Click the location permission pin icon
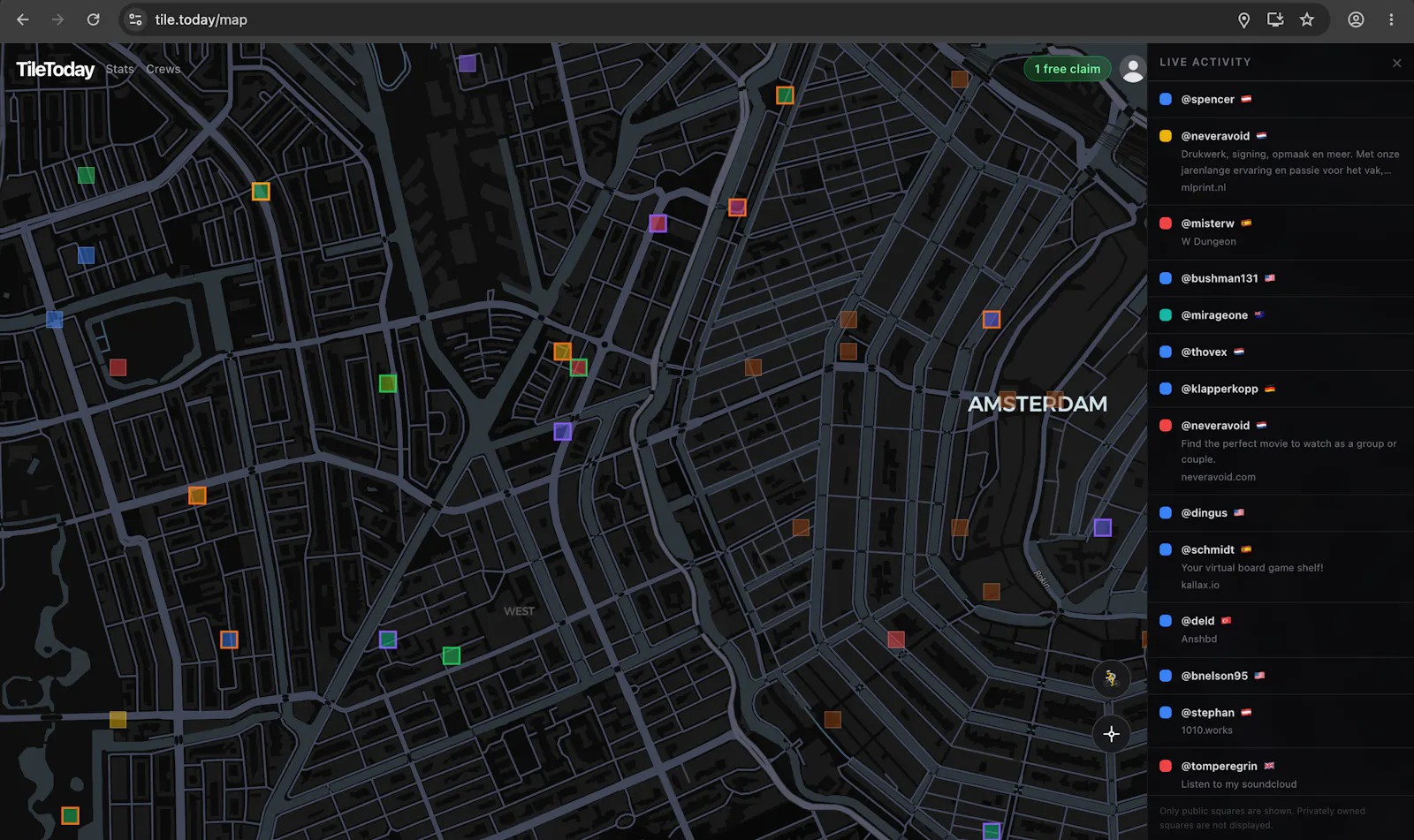This screenshot has height=840, width=1414. pos(1243,19)
